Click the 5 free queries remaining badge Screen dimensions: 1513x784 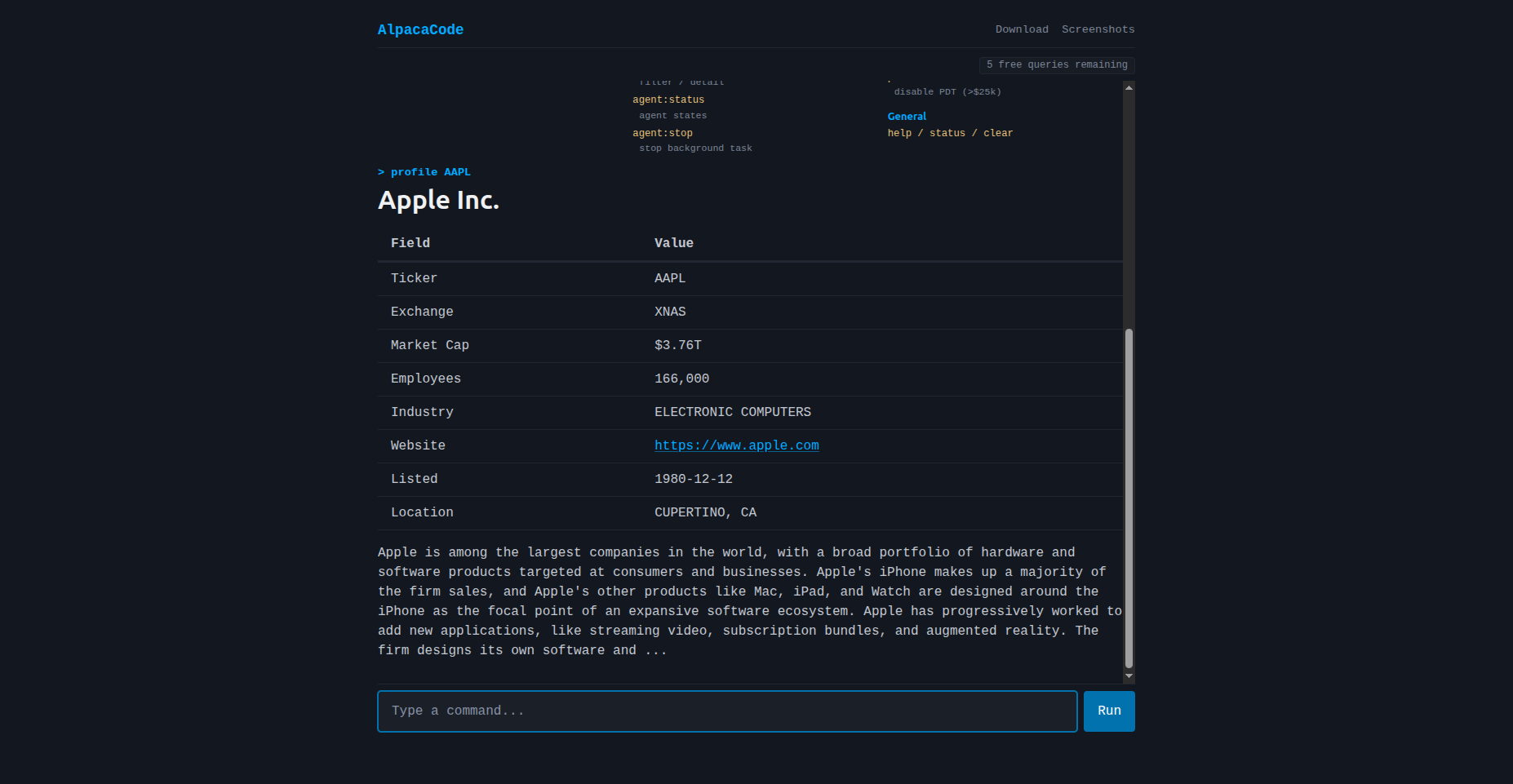click(x=1056, y=64)
